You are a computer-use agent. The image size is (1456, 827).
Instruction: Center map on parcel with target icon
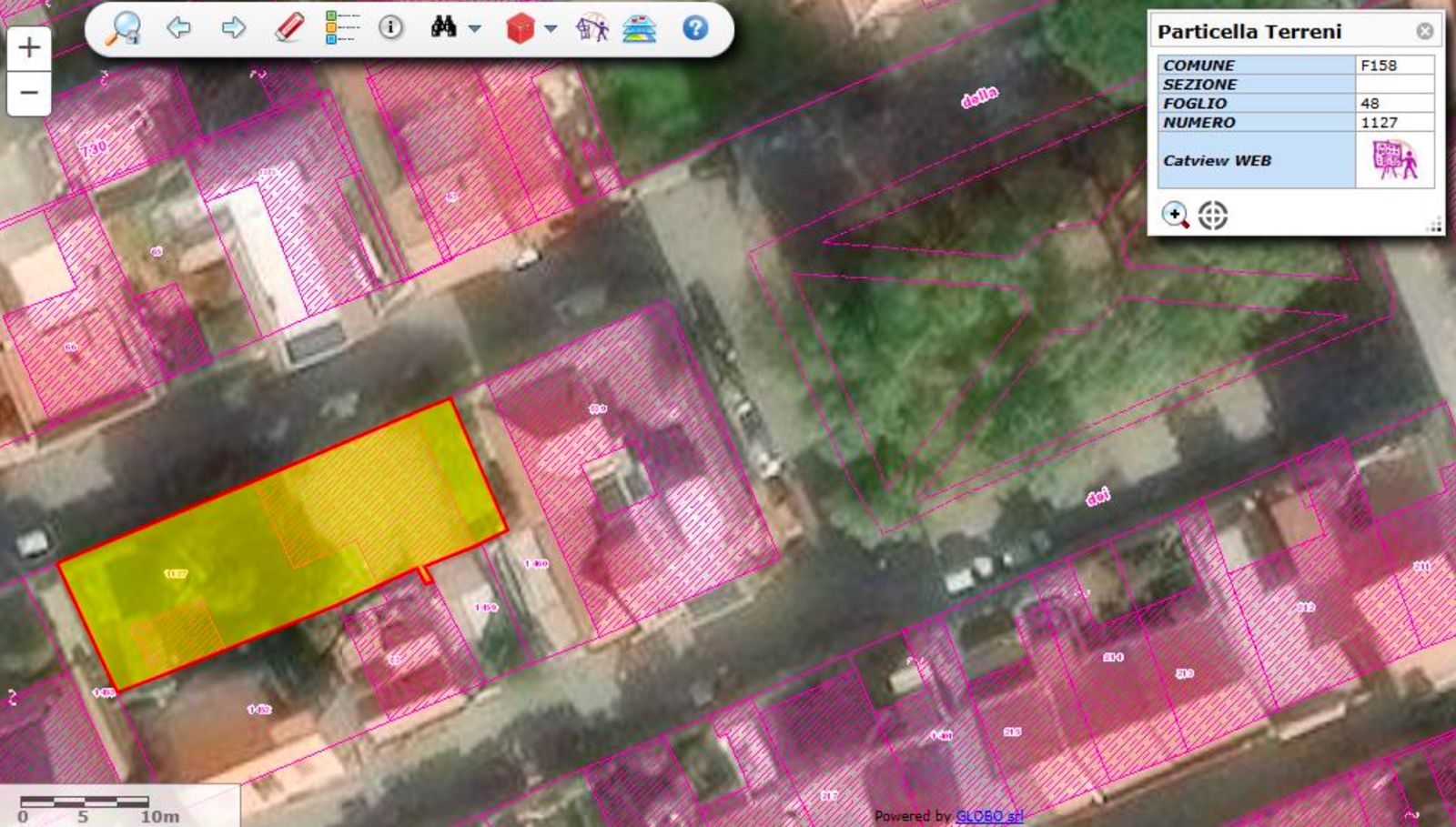[1212, 216]
